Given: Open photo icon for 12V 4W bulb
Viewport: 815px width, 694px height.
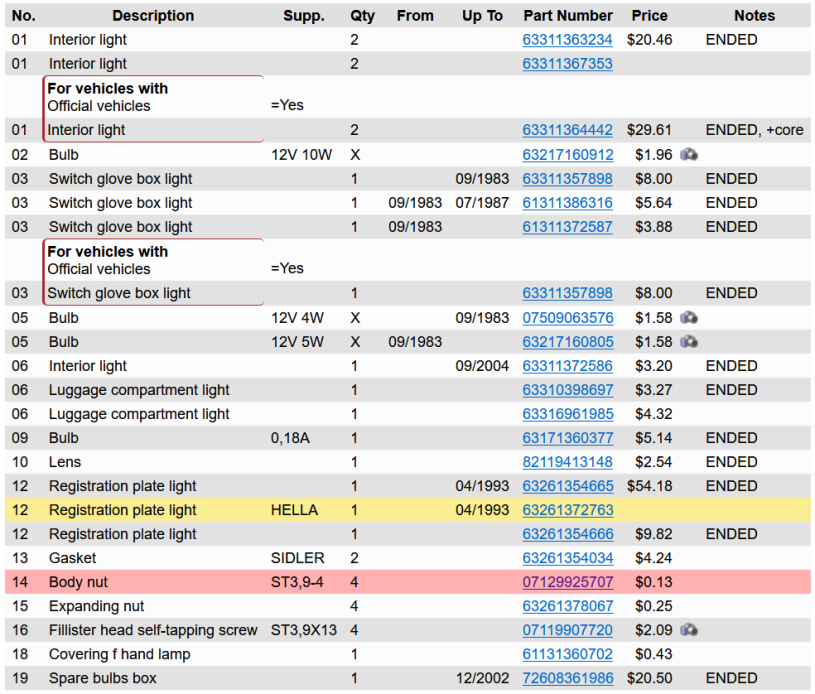Looking at the screenshot, I should click(688, 318).
